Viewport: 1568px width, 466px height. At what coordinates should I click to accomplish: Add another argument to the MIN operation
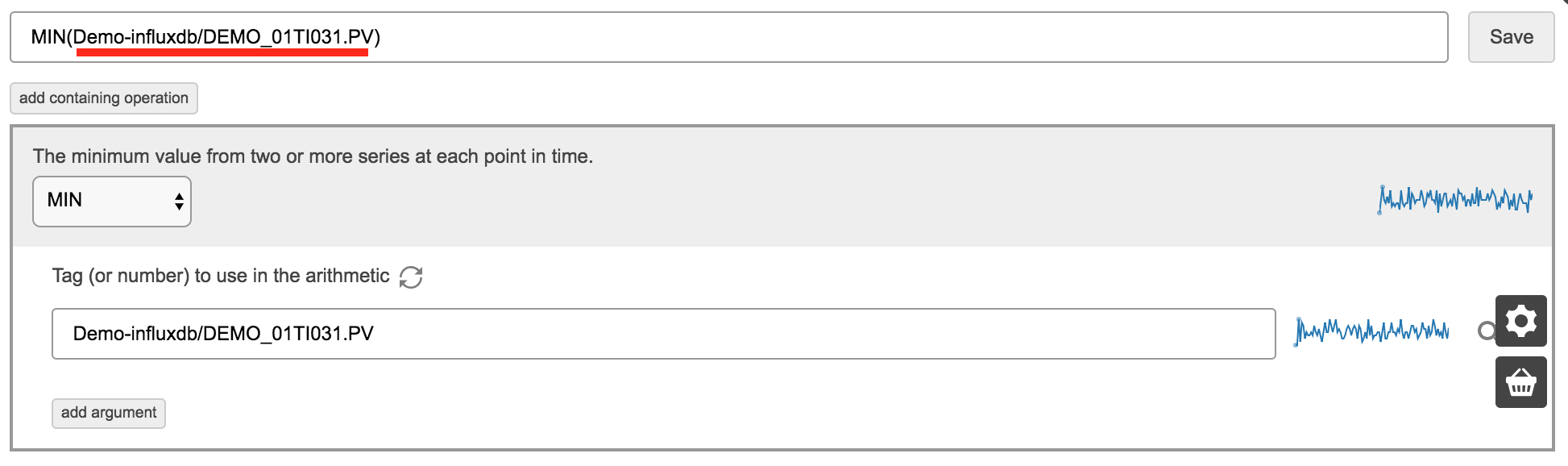(109, 413)
